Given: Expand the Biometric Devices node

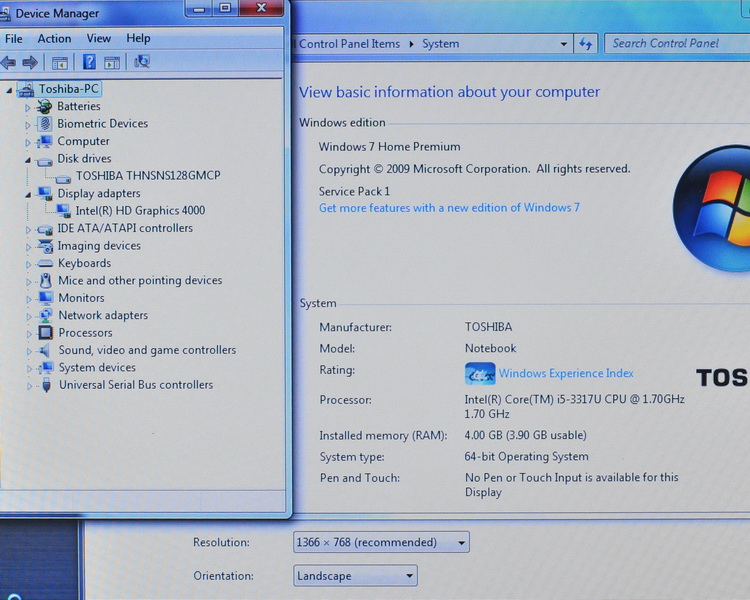Looking at the screenshot, I should (x=28, y=125).
